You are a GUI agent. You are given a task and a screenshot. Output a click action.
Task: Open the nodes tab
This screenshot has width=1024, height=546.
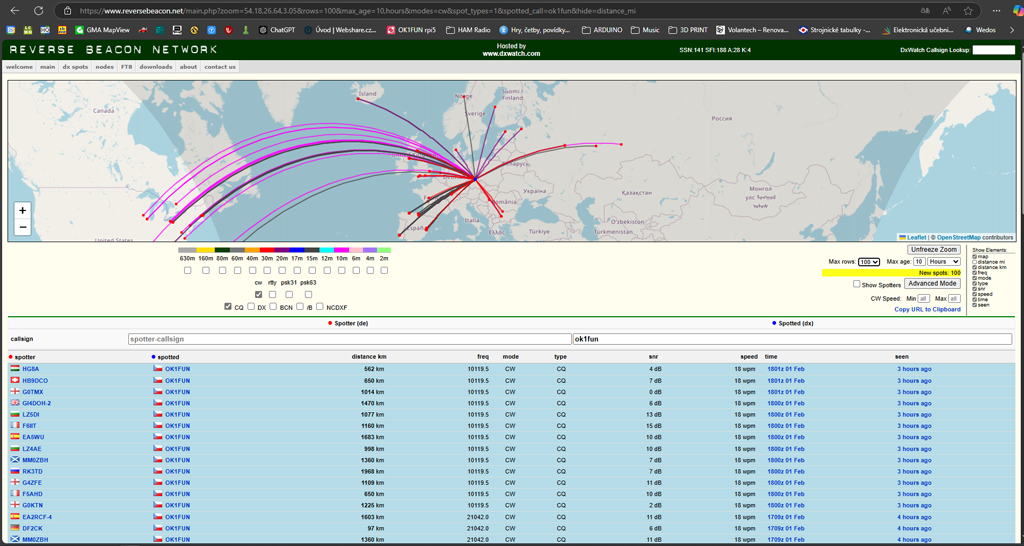pyautogui.click(x=104, y=67)
